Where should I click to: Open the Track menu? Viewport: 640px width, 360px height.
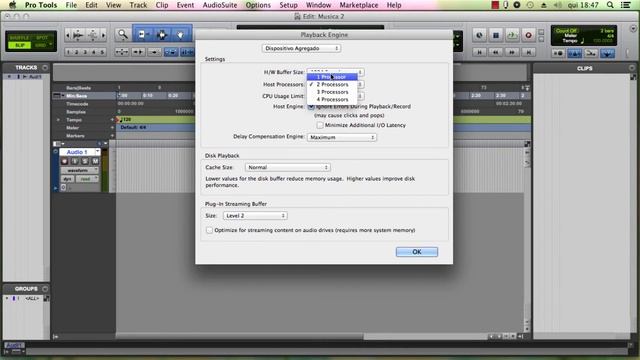(138, 5)
